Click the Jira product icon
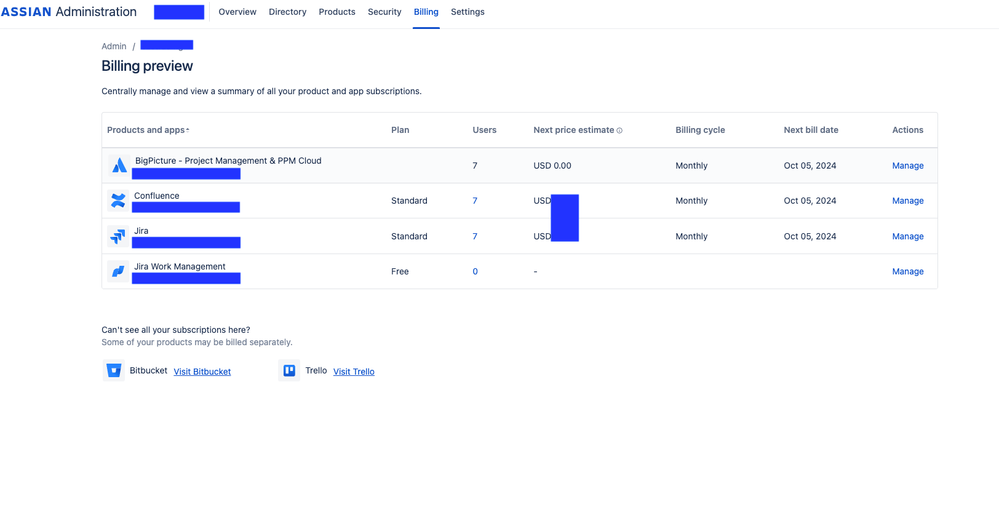This screenshot has width=999, height=523. tap(118, 236)
